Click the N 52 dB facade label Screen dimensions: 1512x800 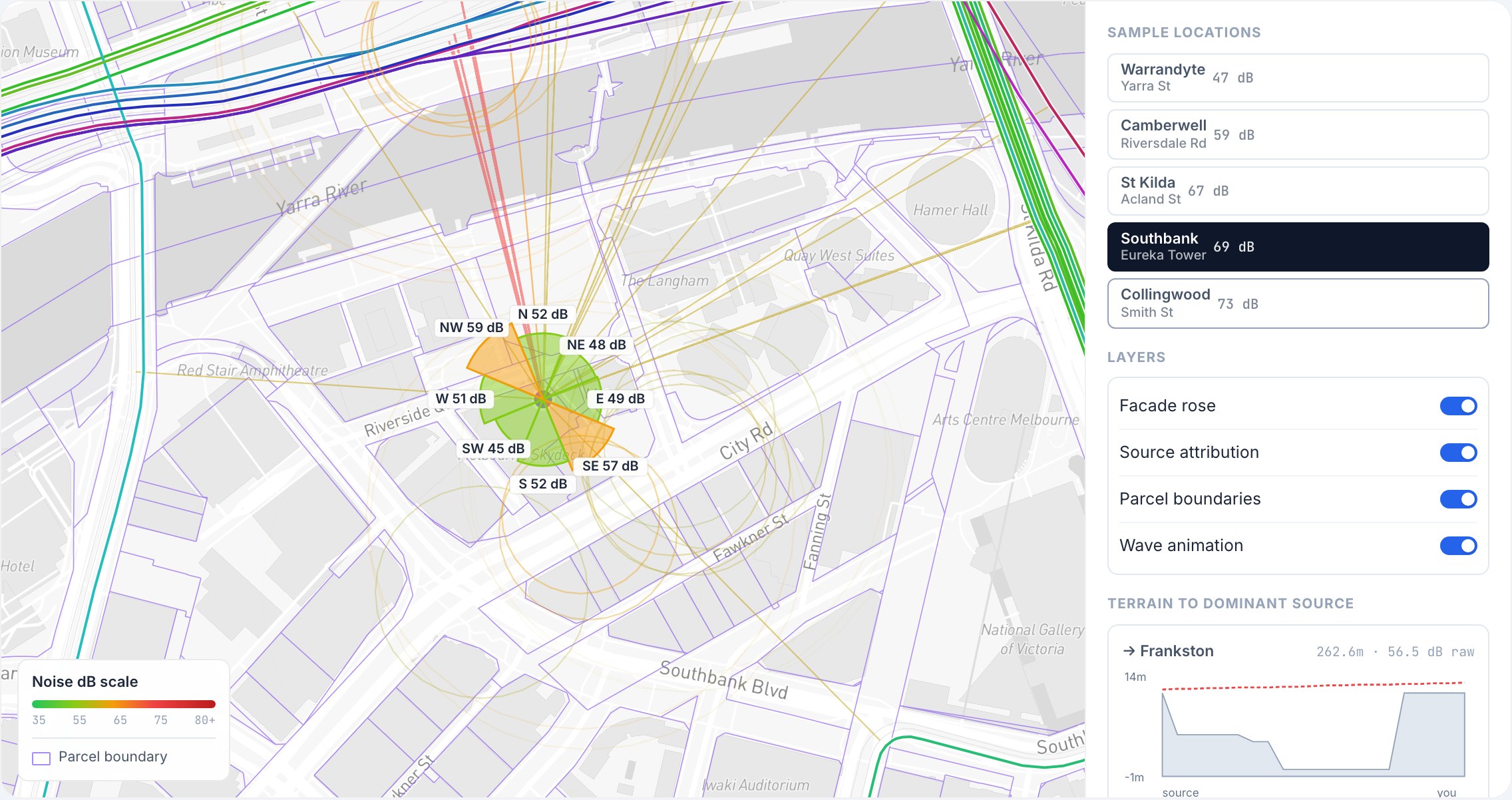543,314
